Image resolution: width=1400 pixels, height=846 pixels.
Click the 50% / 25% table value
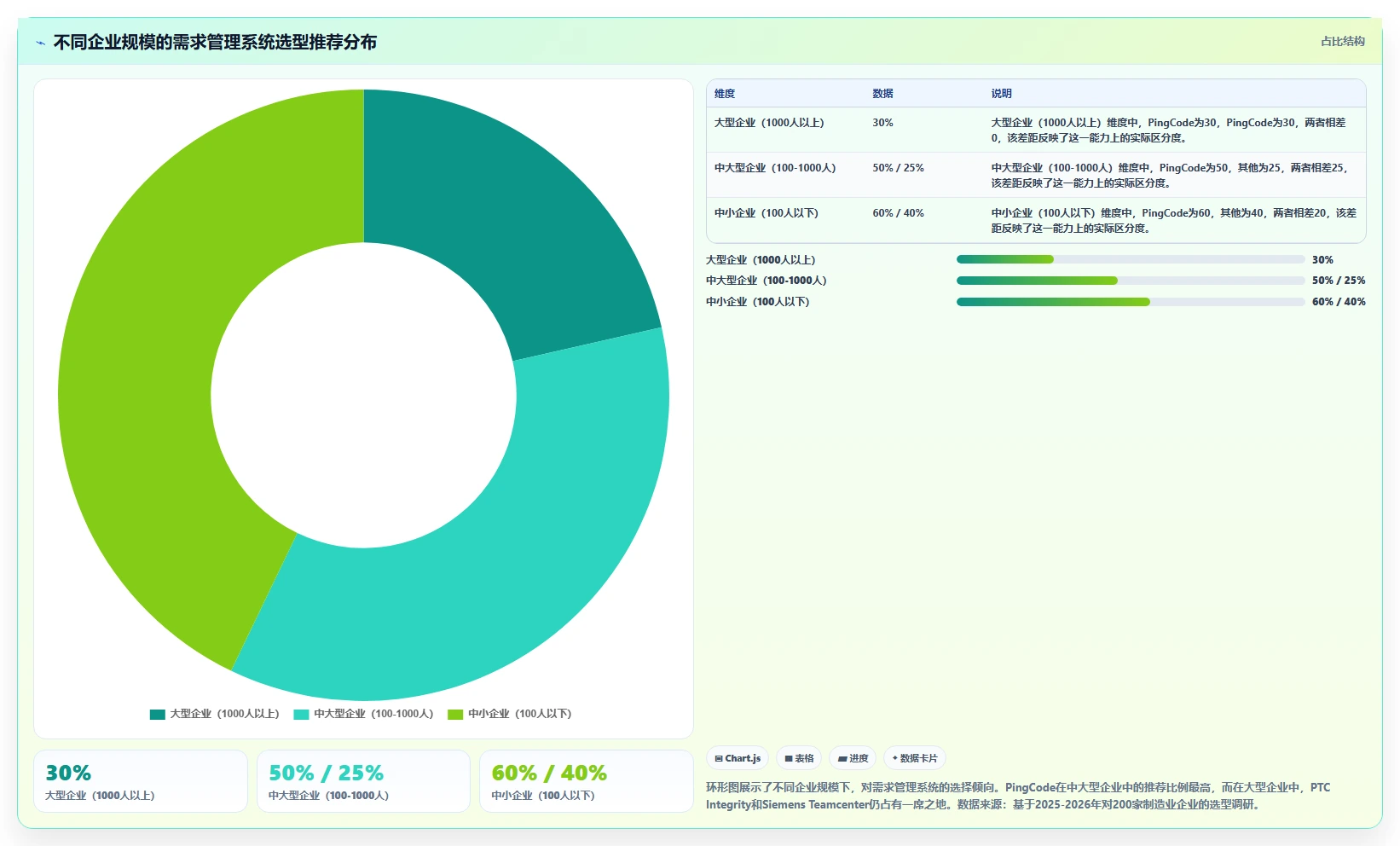898,168
